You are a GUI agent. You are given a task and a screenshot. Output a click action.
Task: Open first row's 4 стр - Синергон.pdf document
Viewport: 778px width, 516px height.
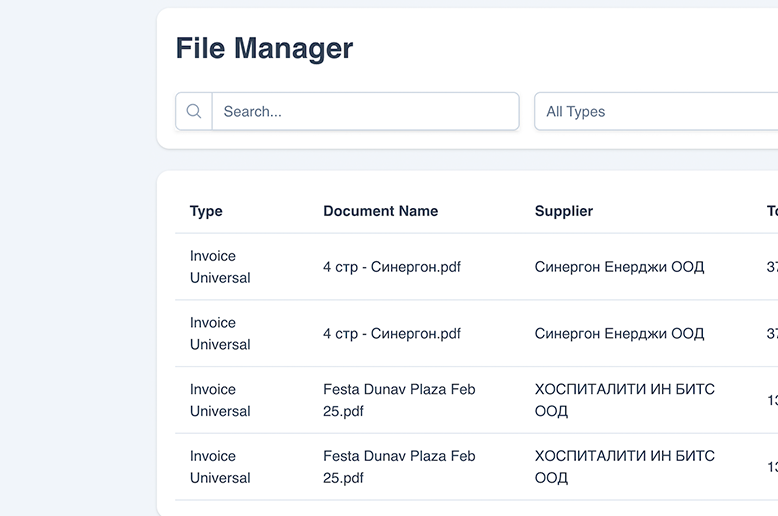[x=392, y=267]
